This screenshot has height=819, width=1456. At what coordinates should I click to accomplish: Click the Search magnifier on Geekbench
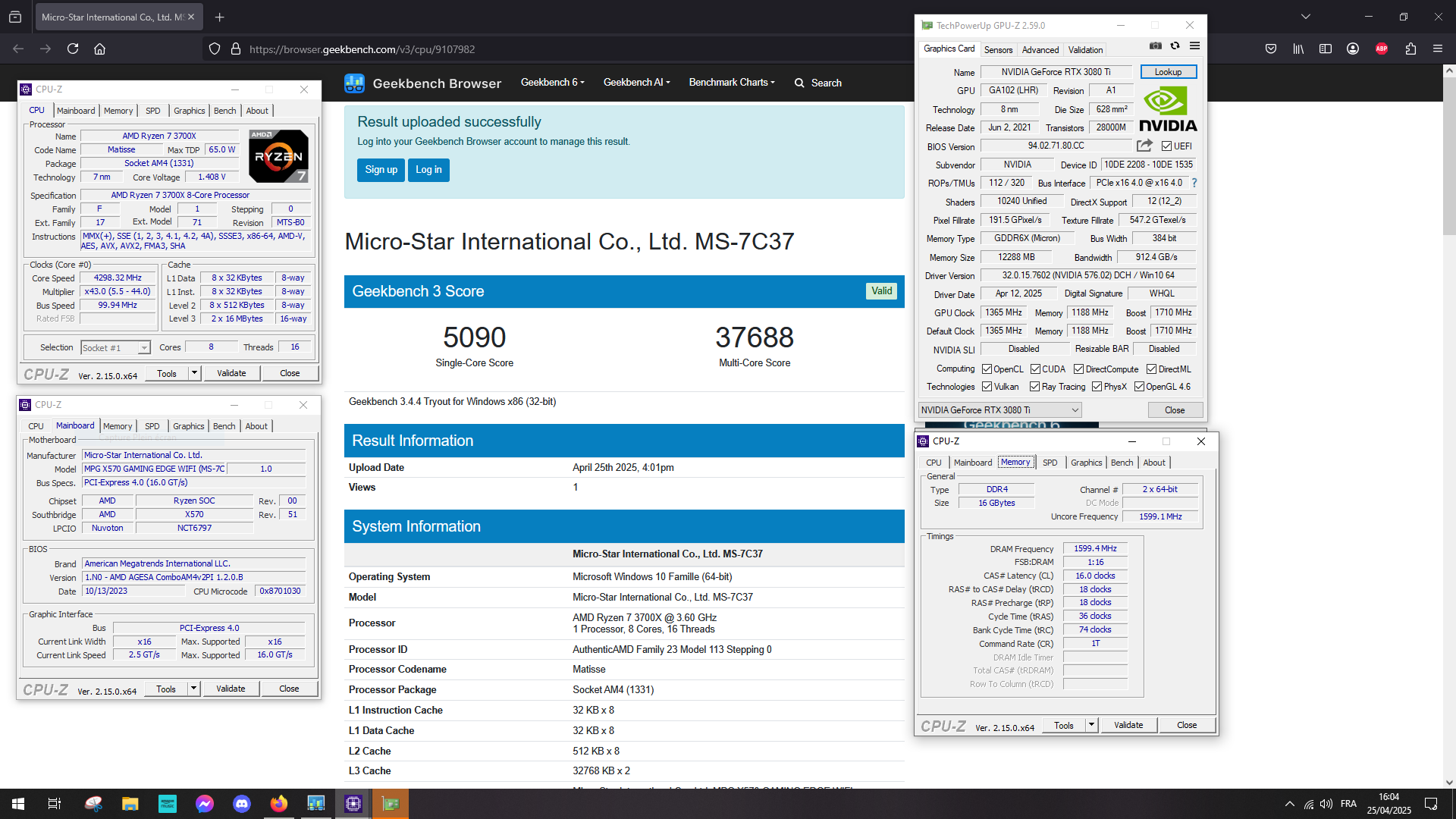(799, 83)
